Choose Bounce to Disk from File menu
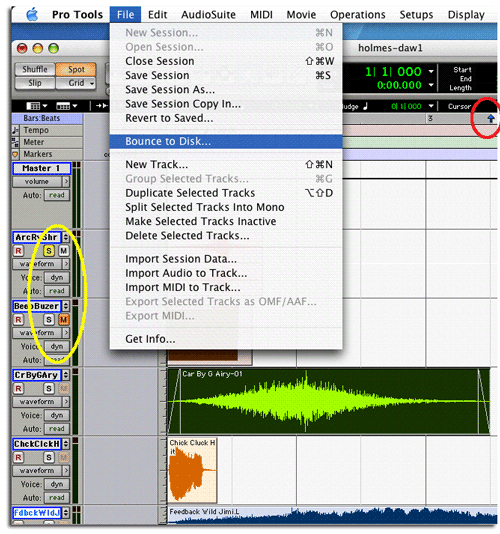This screenshot has height=534, width=500. pyautogui.click(x=226, y=141)
